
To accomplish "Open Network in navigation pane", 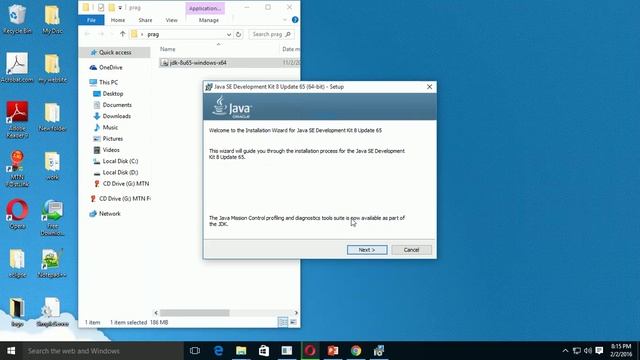I will coord(109,213).
